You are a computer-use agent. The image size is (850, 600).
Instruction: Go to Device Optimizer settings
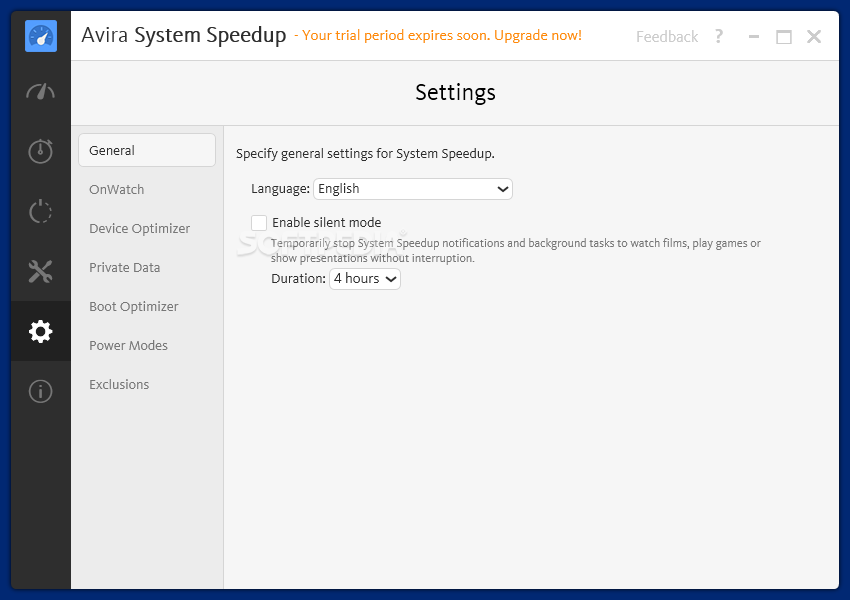click(x=139, y=228)
